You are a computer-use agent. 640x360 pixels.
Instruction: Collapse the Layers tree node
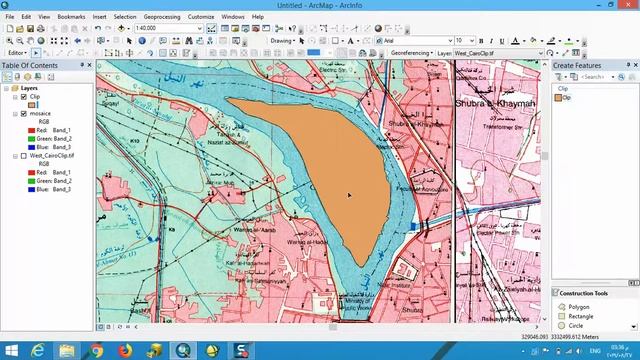coord(7,88)
